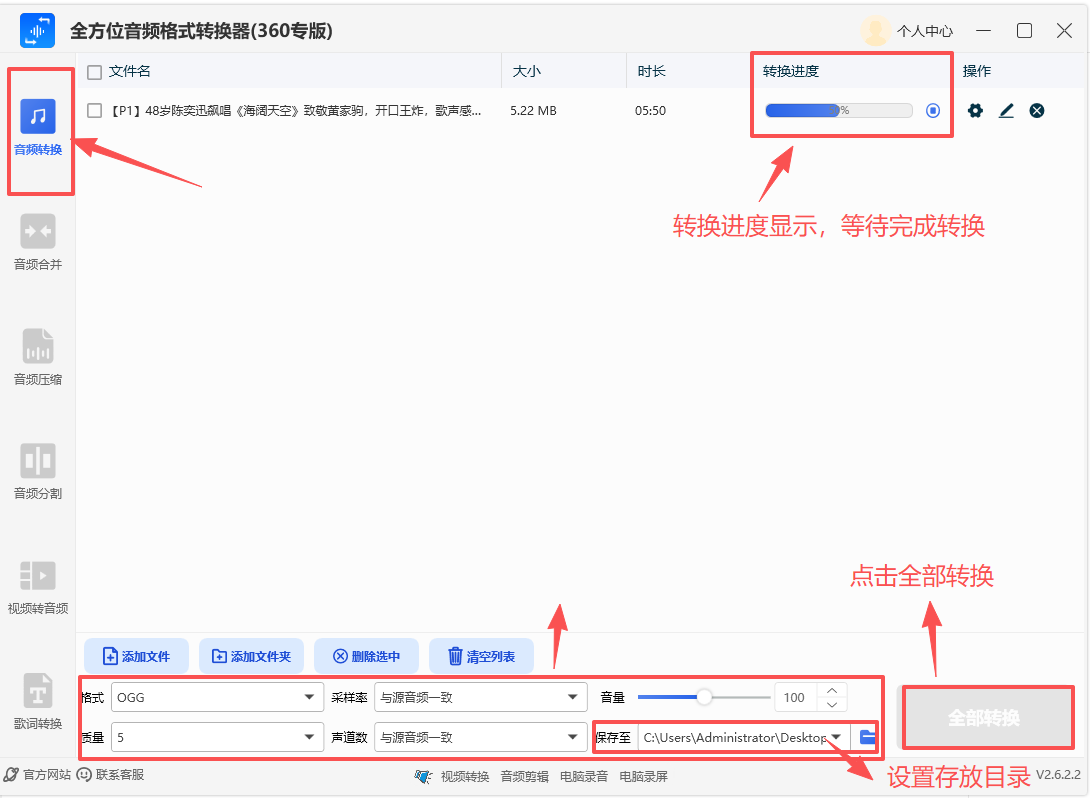Open 电脑录屏 from the status bar

tap(644, 776)
